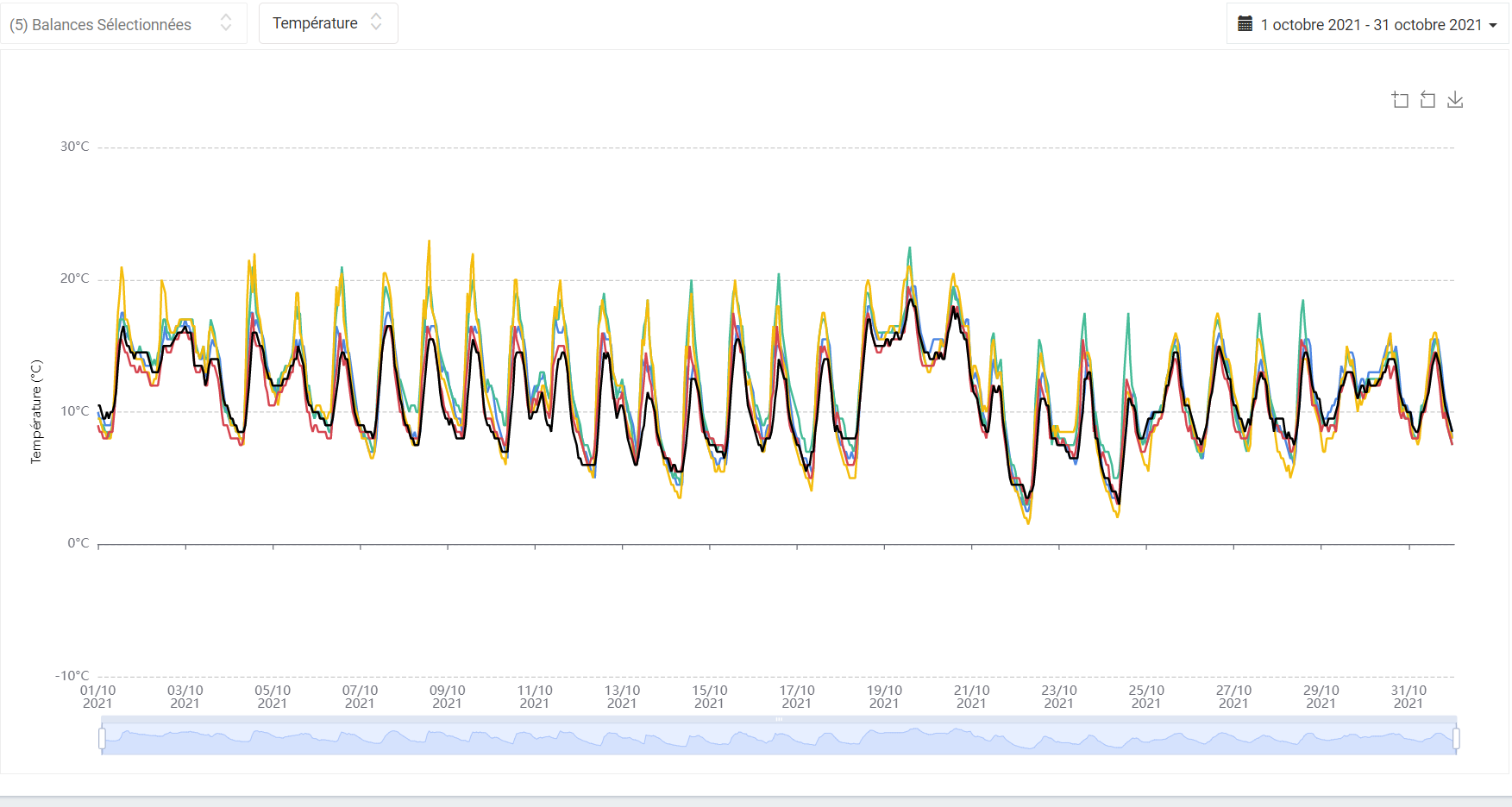
Task: Click the -10°C axis label
Action: point(72,676)
